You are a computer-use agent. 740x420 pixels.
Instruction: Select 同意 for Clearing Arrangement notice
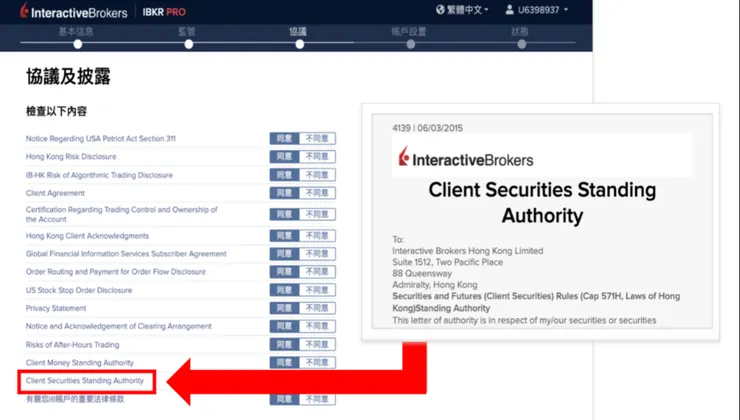click(285, 326)
